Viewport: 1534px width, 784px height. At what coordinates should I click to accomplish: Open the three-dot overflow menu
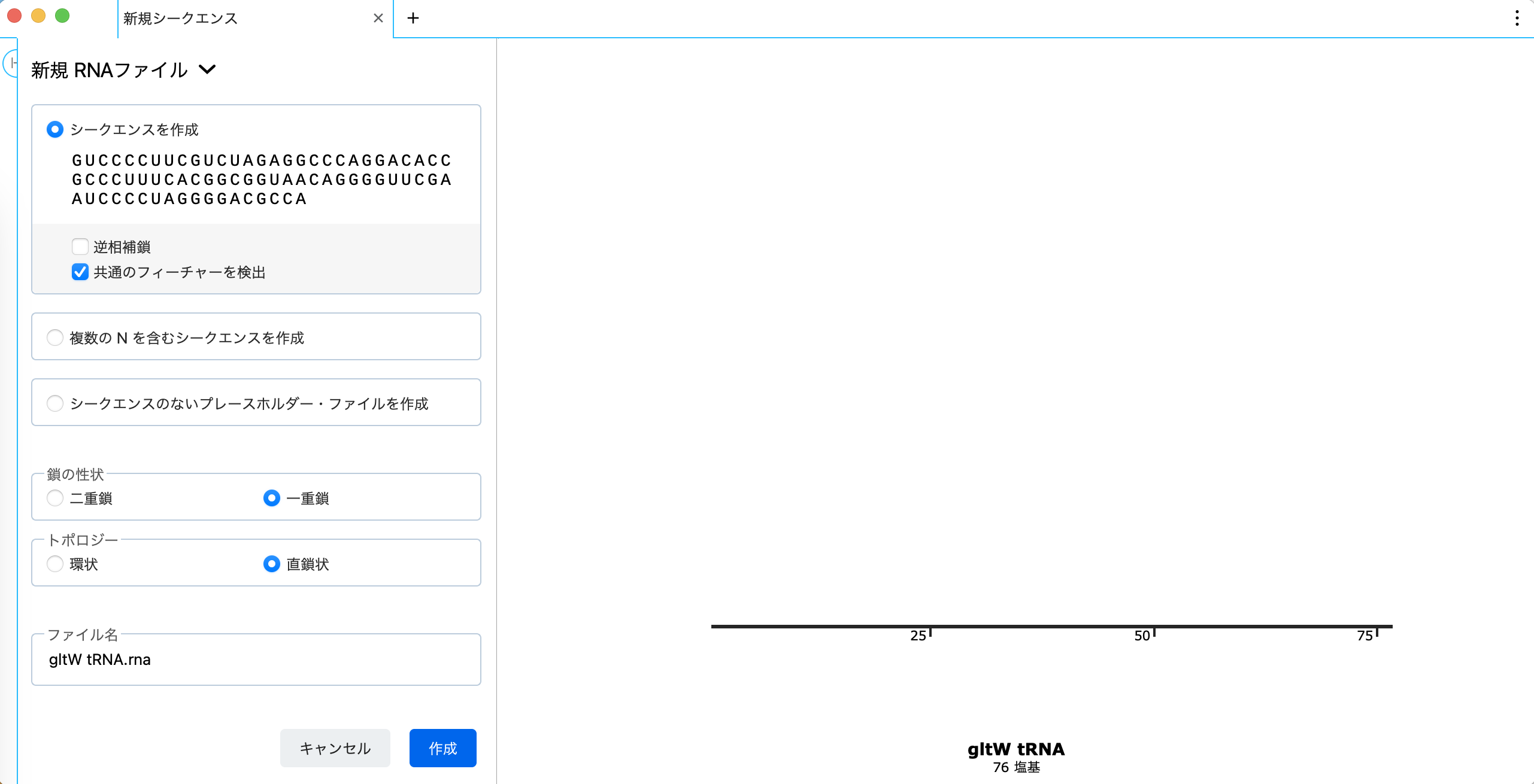pos(1517,19)
